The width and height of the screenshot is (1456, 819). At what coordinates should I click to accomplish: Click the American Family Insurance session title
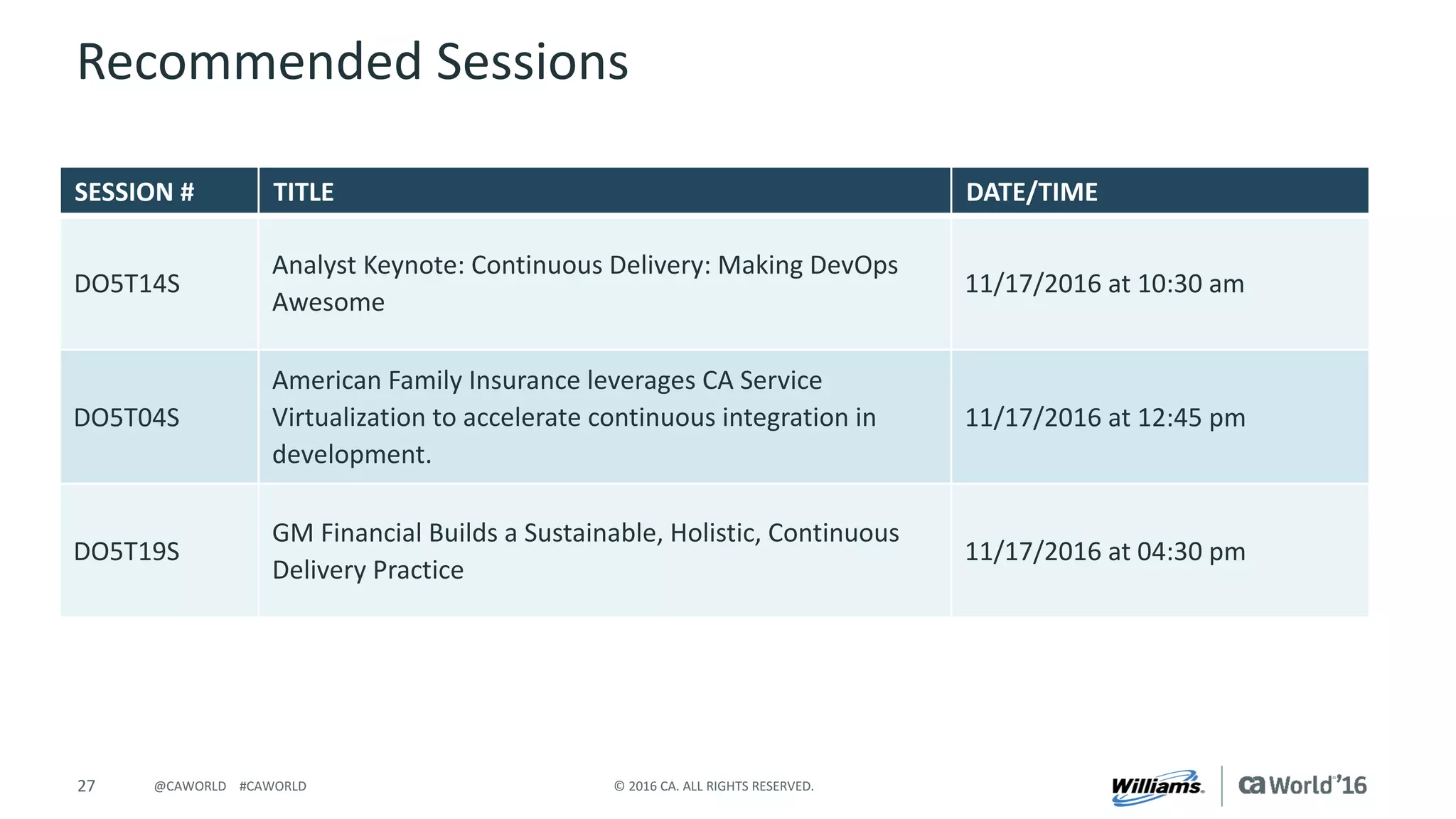pos(574,417)
